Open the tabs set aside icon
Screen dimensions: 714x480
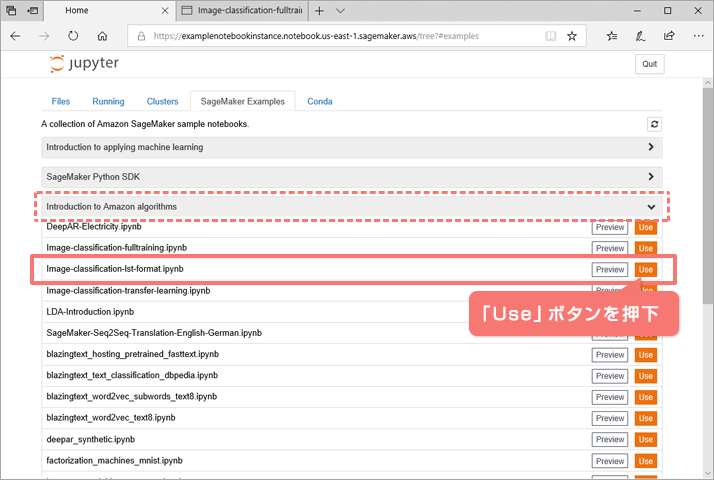(11, 10)
